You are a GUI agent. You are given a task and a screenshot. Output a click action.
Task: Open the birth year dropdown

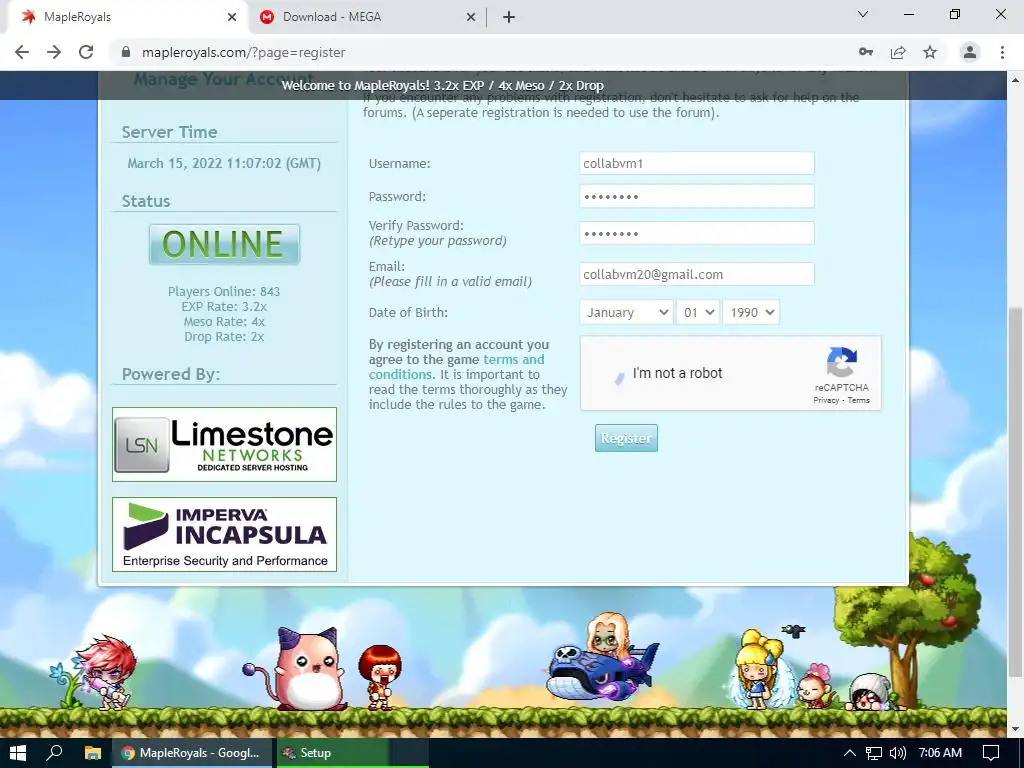[x=751, y=312]
